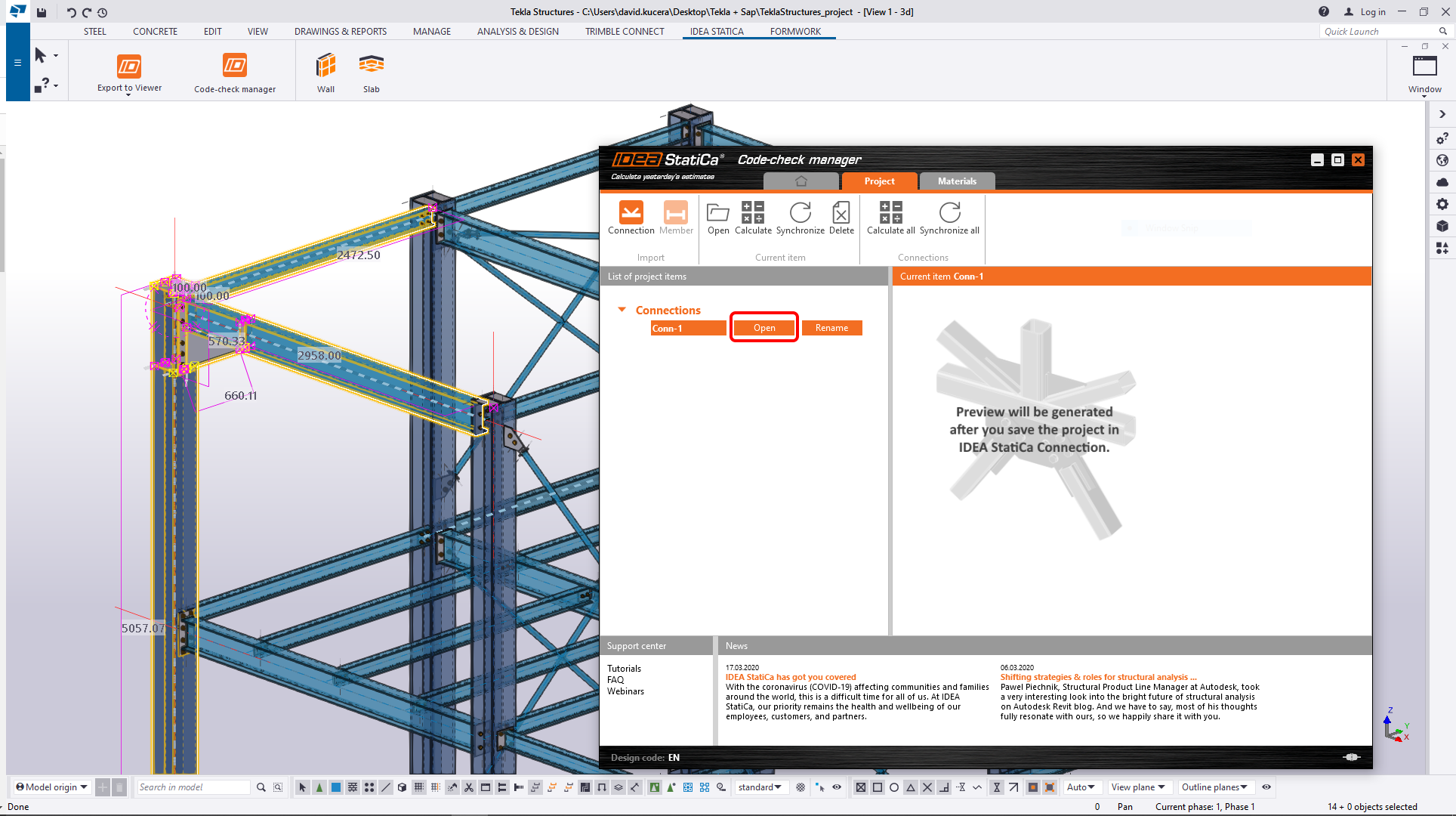1456x816 pixels.
Task: Click the Wall tool on the ribbon
Action: click(325, 72)
